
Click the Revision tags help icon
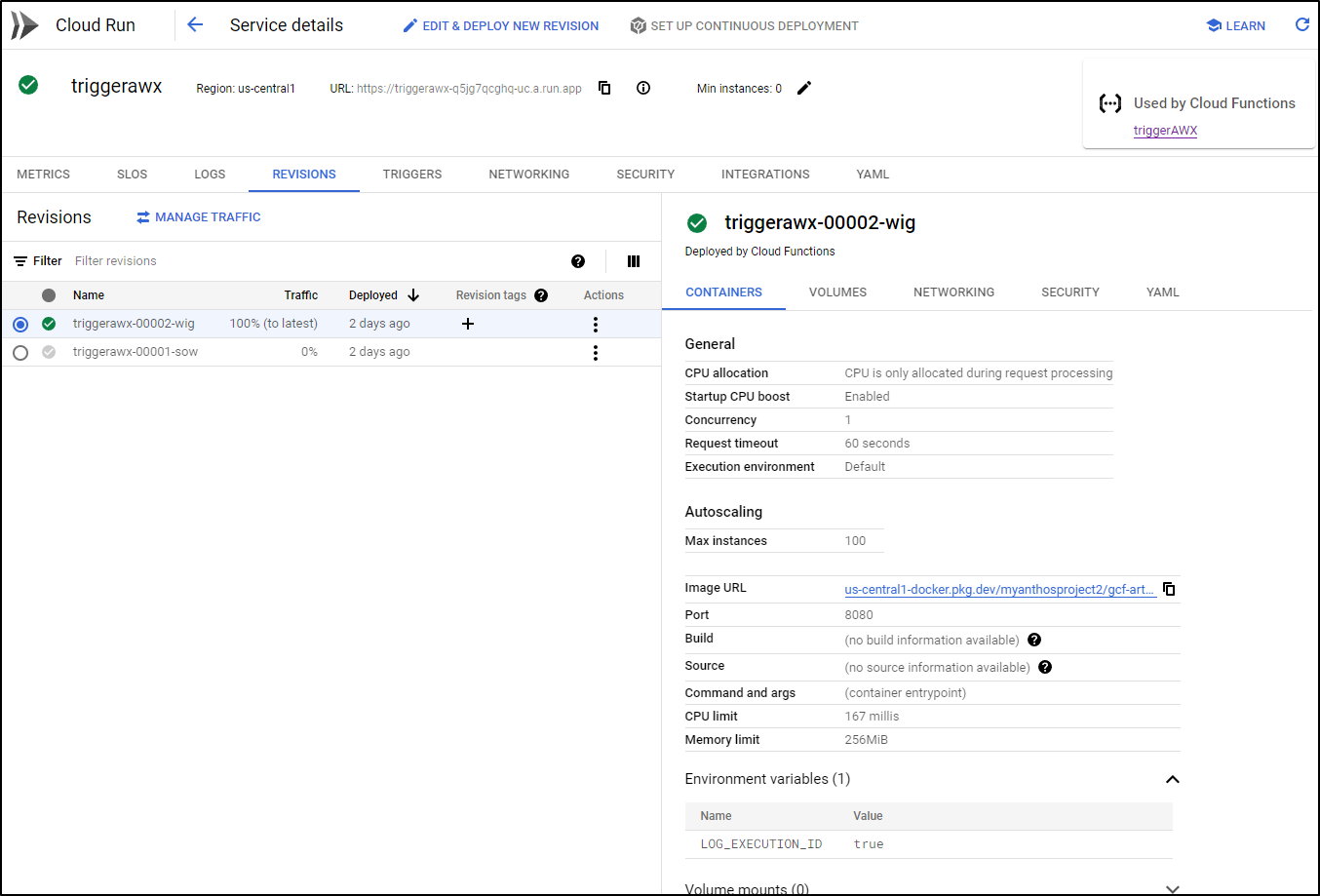541,295
